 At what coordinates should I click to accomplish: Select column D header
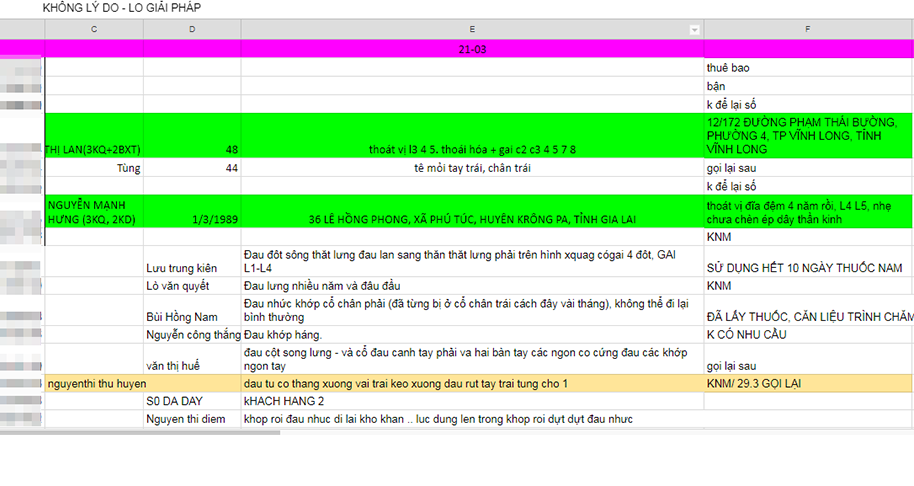click(192, 30)
